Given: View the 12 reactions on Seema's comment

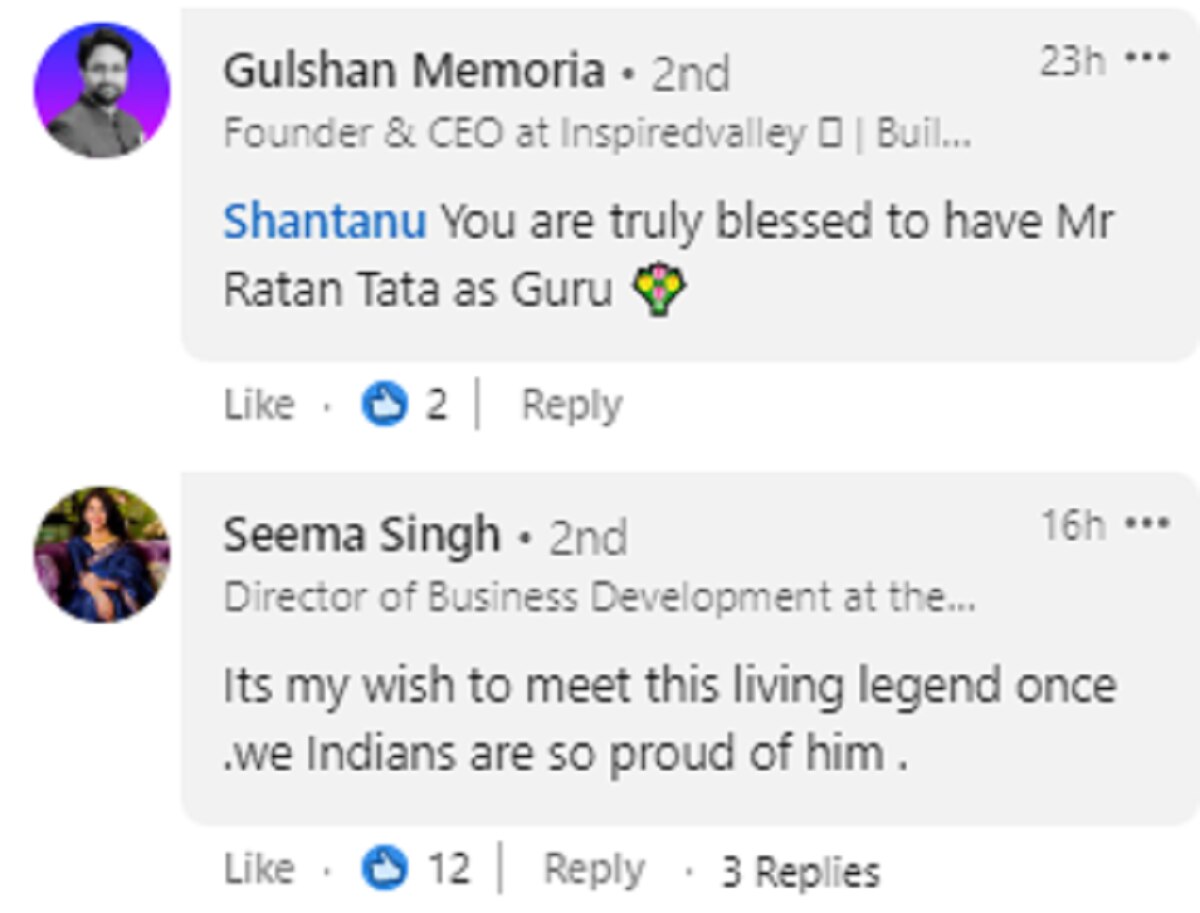Looking at the screenshot, I should pos(449,869).
